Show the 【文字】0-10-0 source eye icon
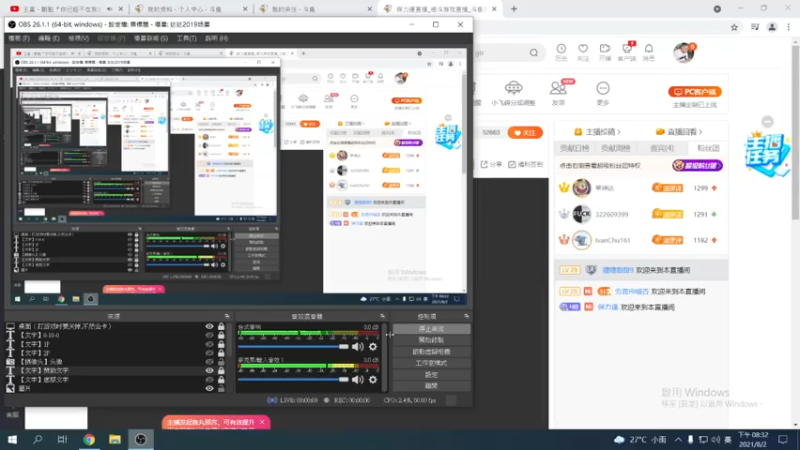 click(209, 335)
